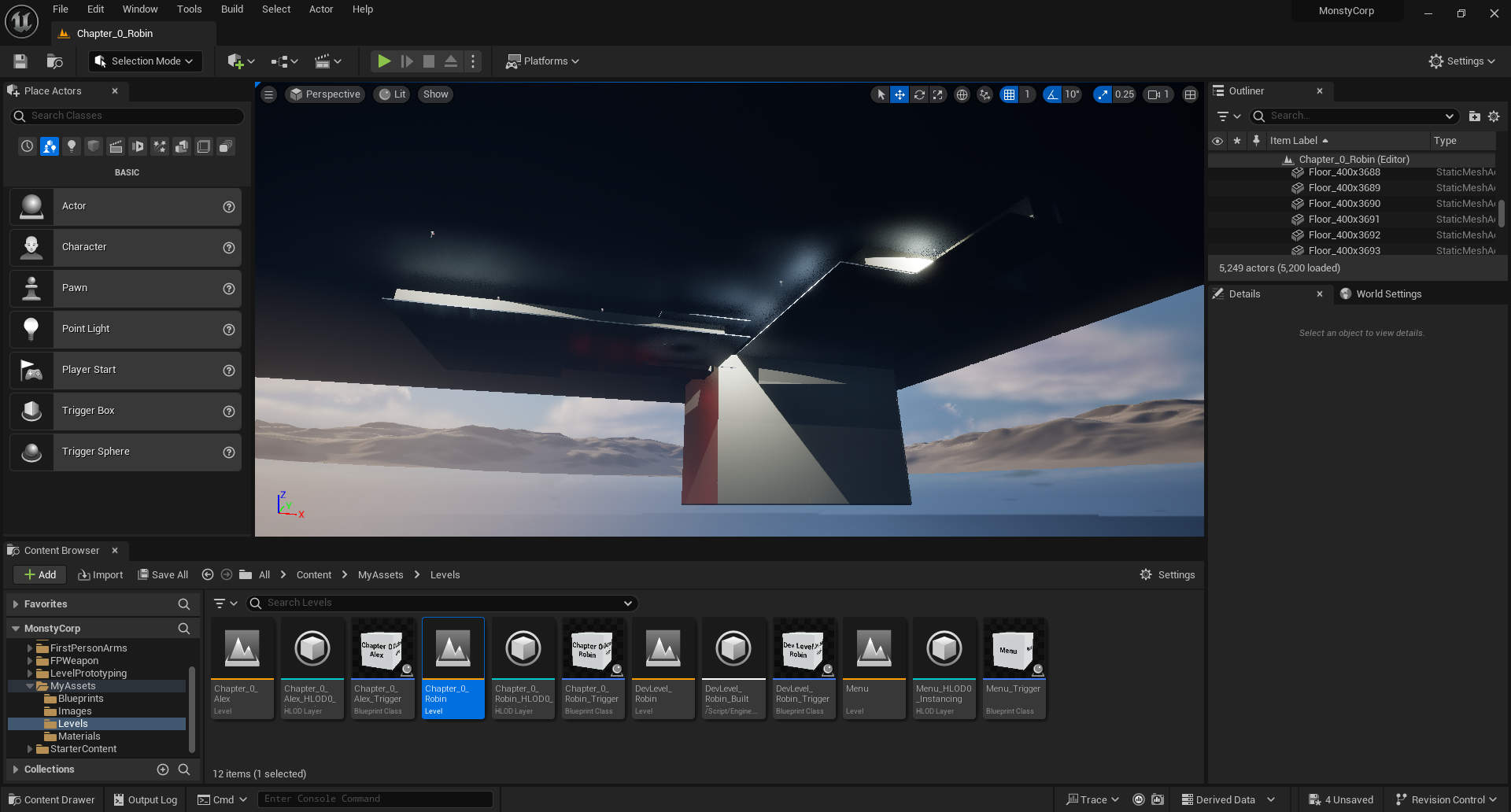Expand the StarterContent folder
This screenshot has height=812, width=1511.
(x=30, y=749)
